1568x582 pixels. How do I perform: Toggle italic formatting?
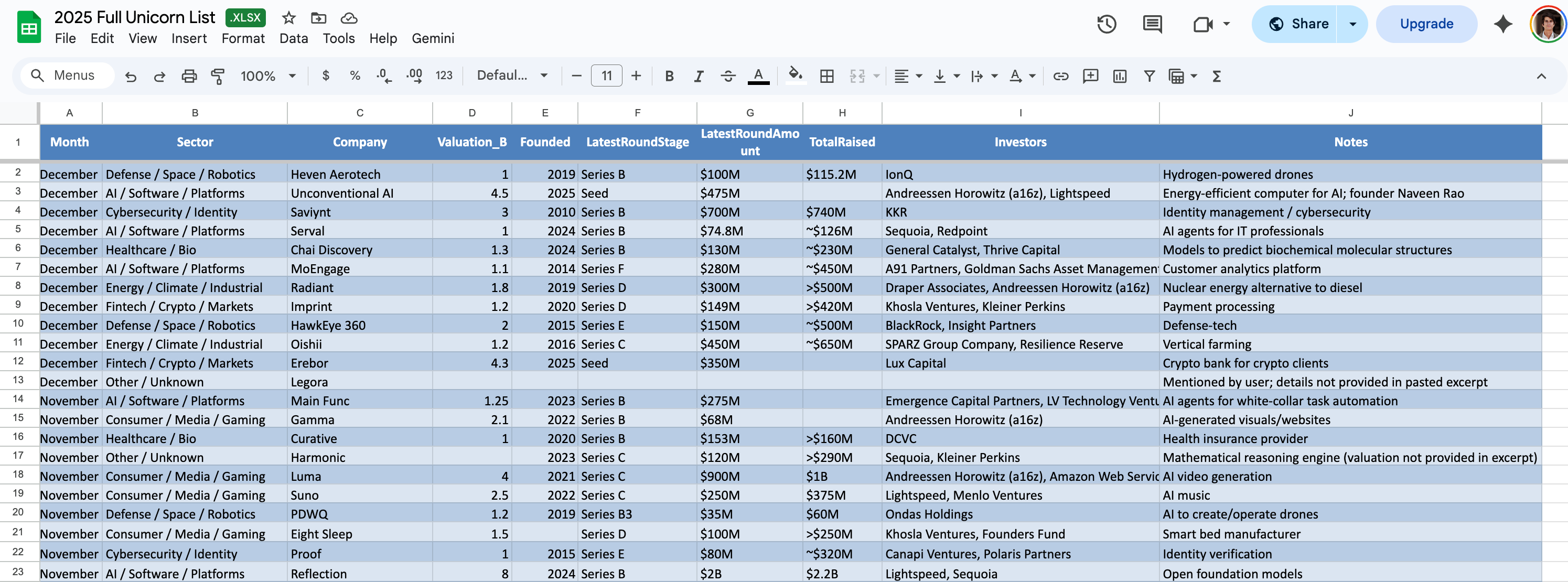pos(698,76)
